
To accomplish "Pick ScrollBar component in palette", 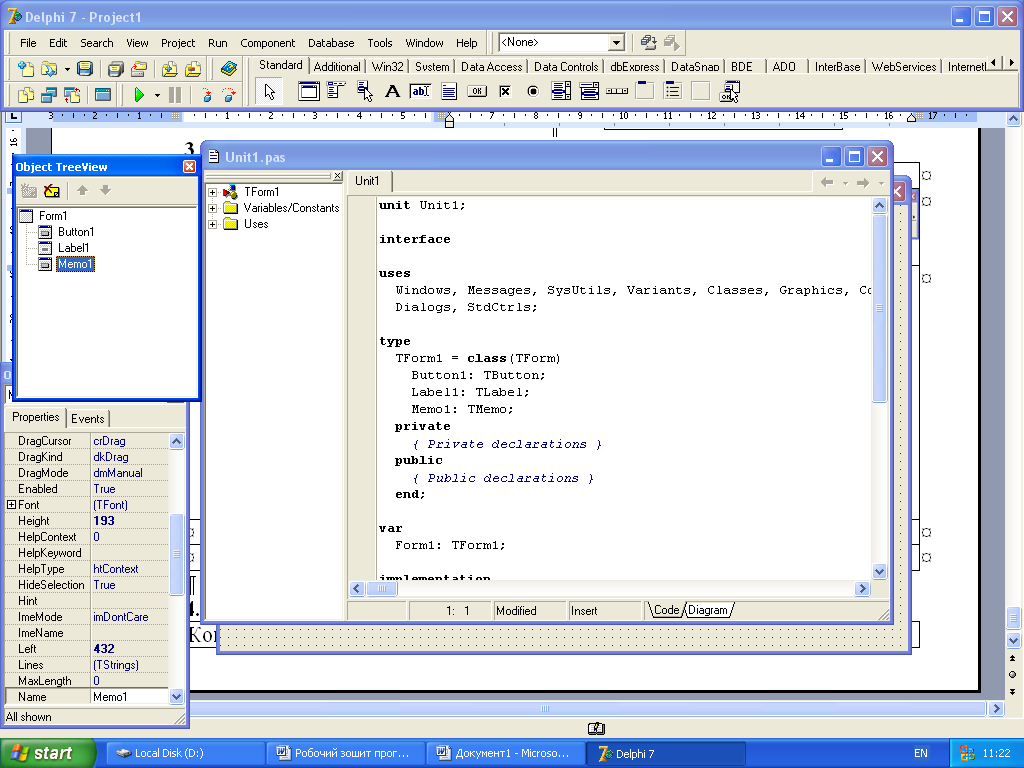I will coord(617,91).
